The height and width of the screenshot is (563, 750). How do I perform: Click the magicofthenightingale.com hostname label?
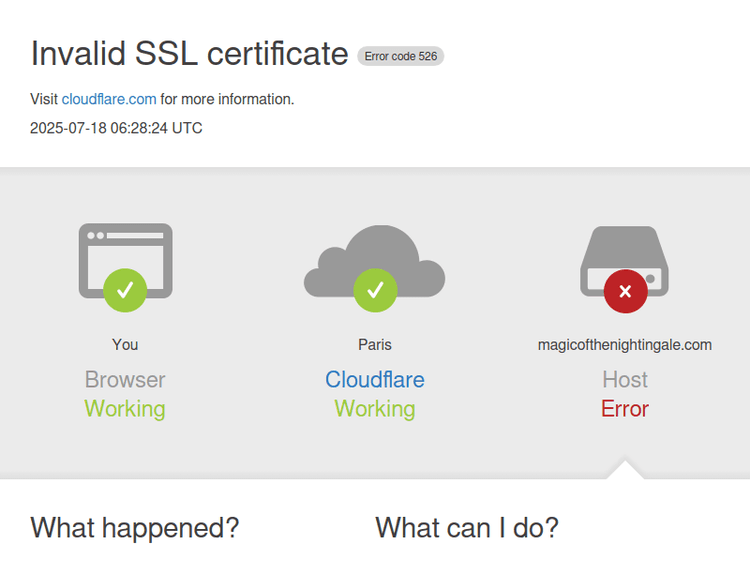[625, 344]
